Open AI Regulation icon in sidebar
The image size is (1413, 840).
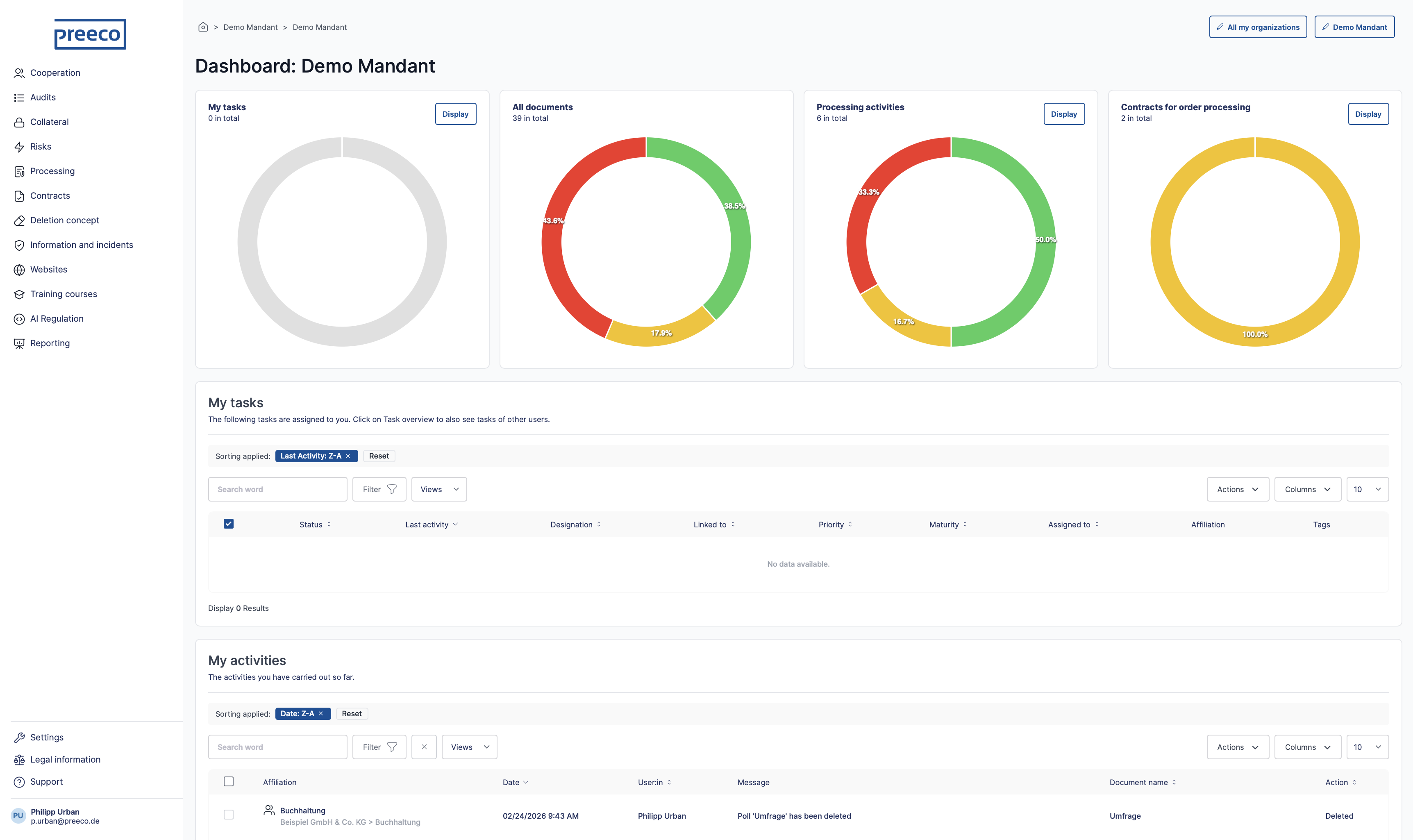[19, 319]
